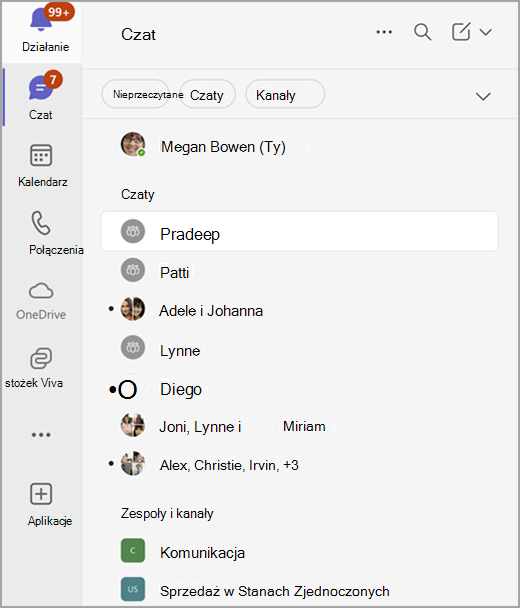Open the Działanie activity bell icon

(41, 19)
